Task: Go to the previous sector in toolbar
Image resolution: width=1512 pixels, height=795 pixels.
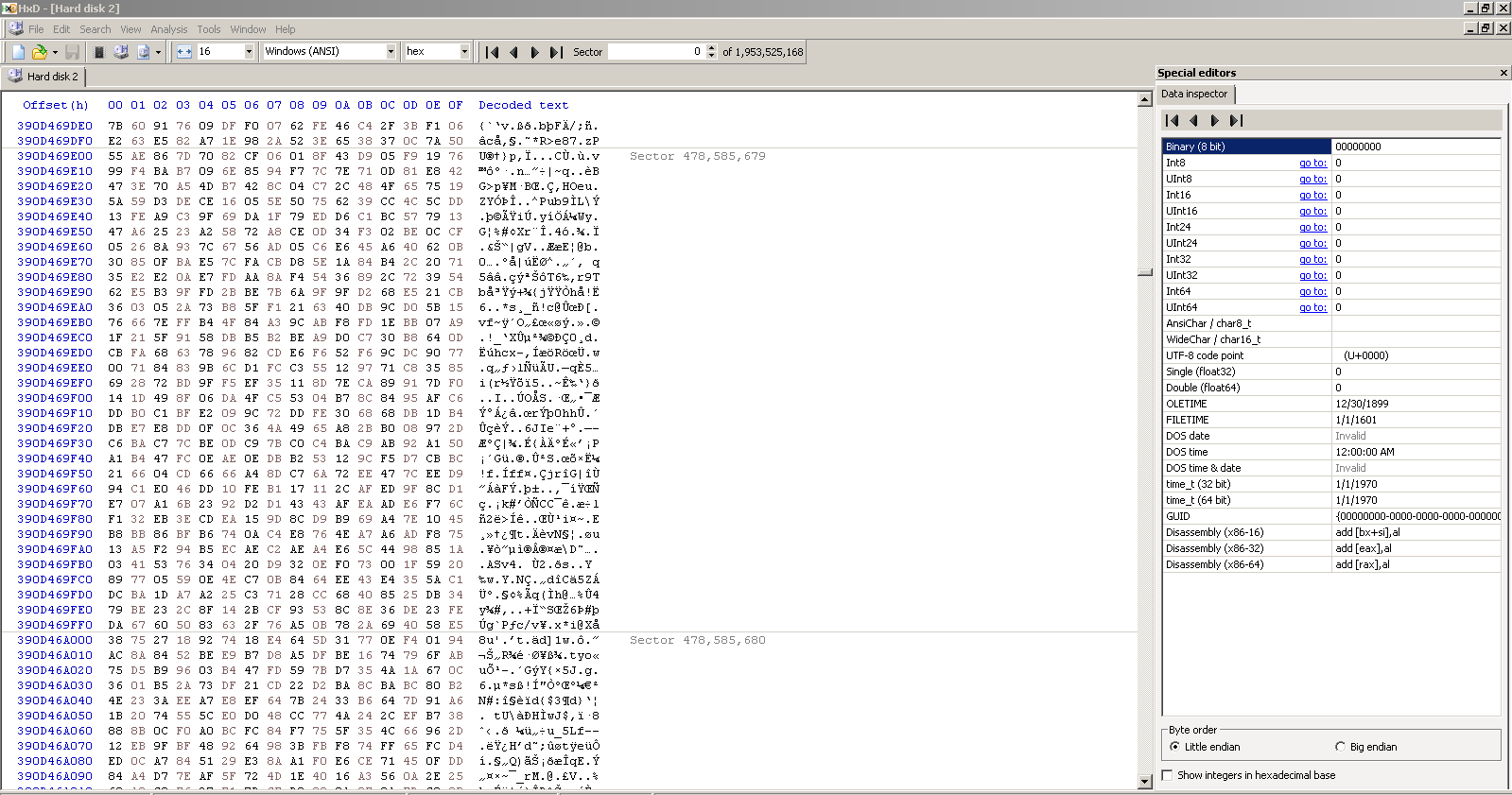Action: click(513, 52)
